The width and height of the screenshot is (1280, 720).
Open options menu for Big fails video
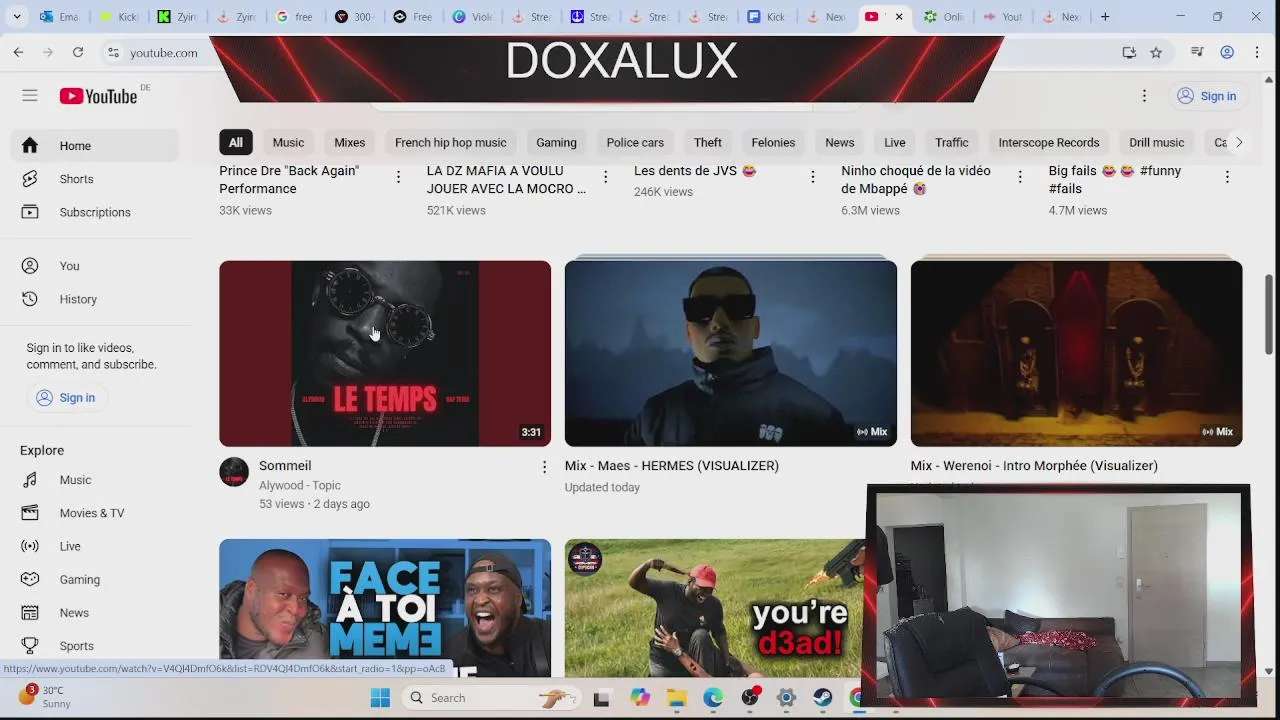pyautogui.click(x=1227, y=177)
